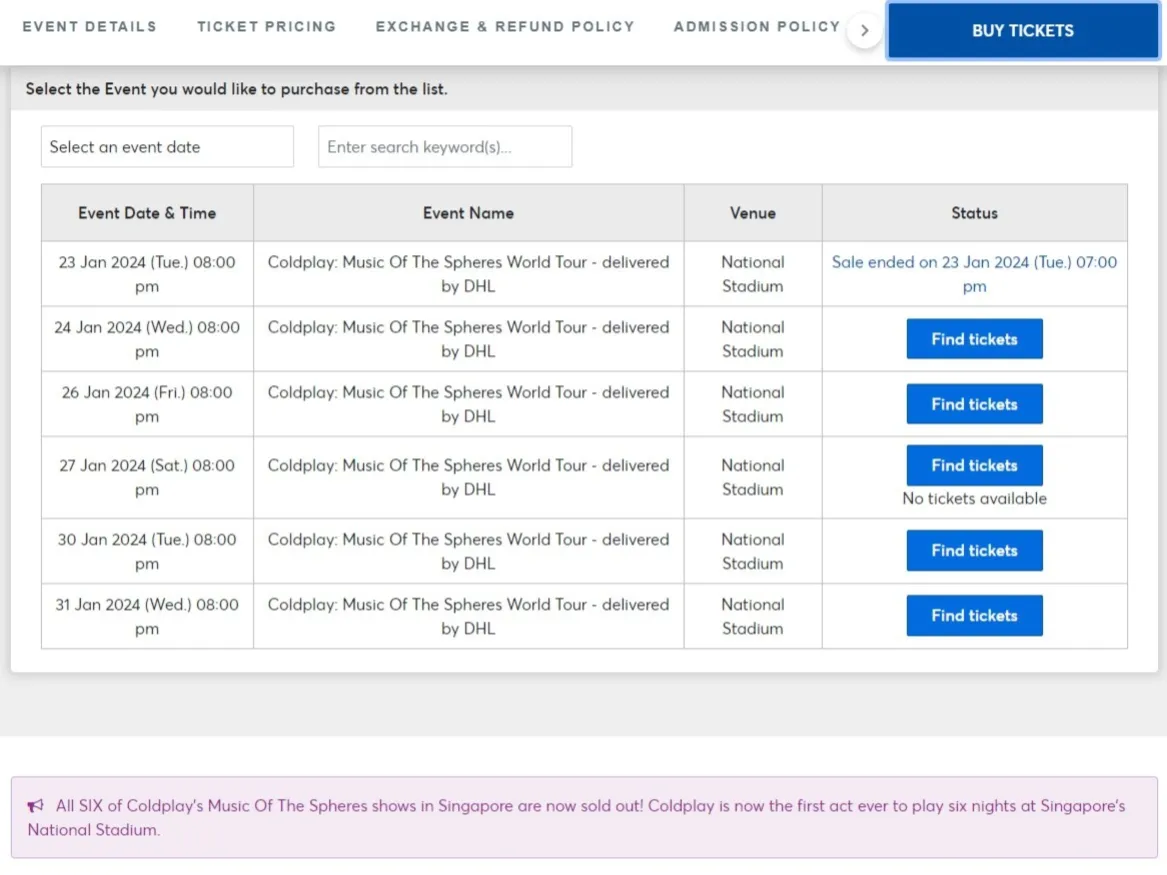Click the megaphone icon in announcement banner
The height and width of the screenshot is (875, 1167).
(36, 806)
